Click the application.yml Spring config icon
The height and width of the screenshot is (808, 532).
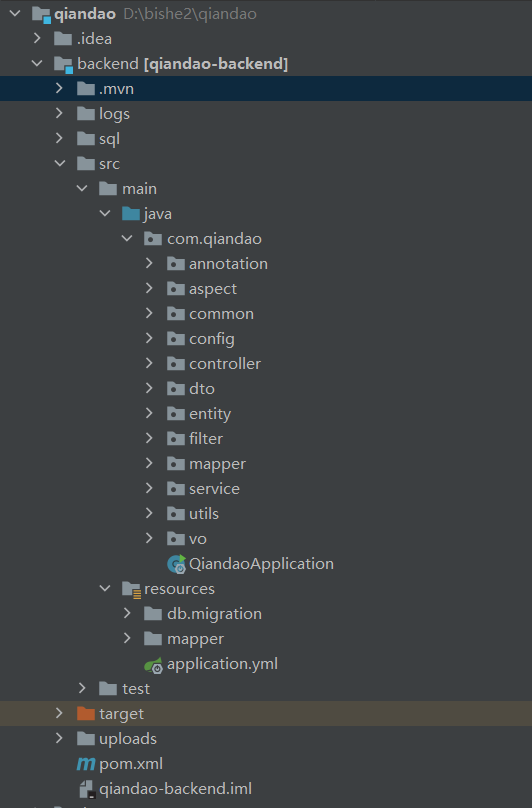154,665
